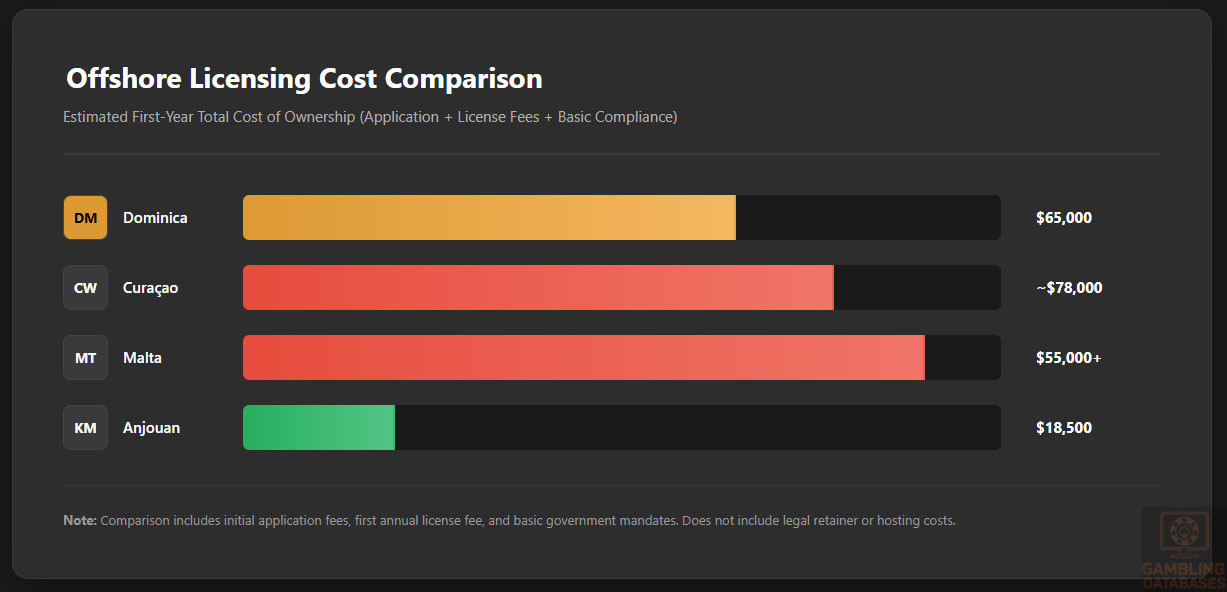This screenshot has width=1227, height=592.
Task: Click the $18,500 cost value
Action: coord(1064,428)
